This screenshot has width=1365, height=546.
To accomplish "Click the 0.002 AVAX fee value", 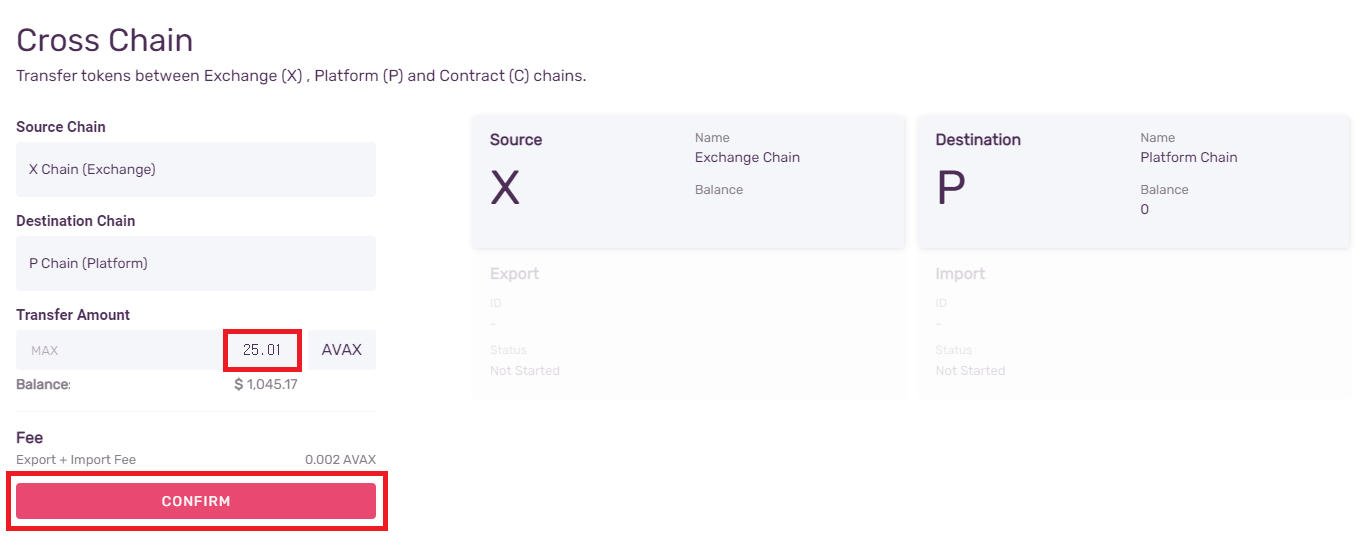I will tap(340, 460).
